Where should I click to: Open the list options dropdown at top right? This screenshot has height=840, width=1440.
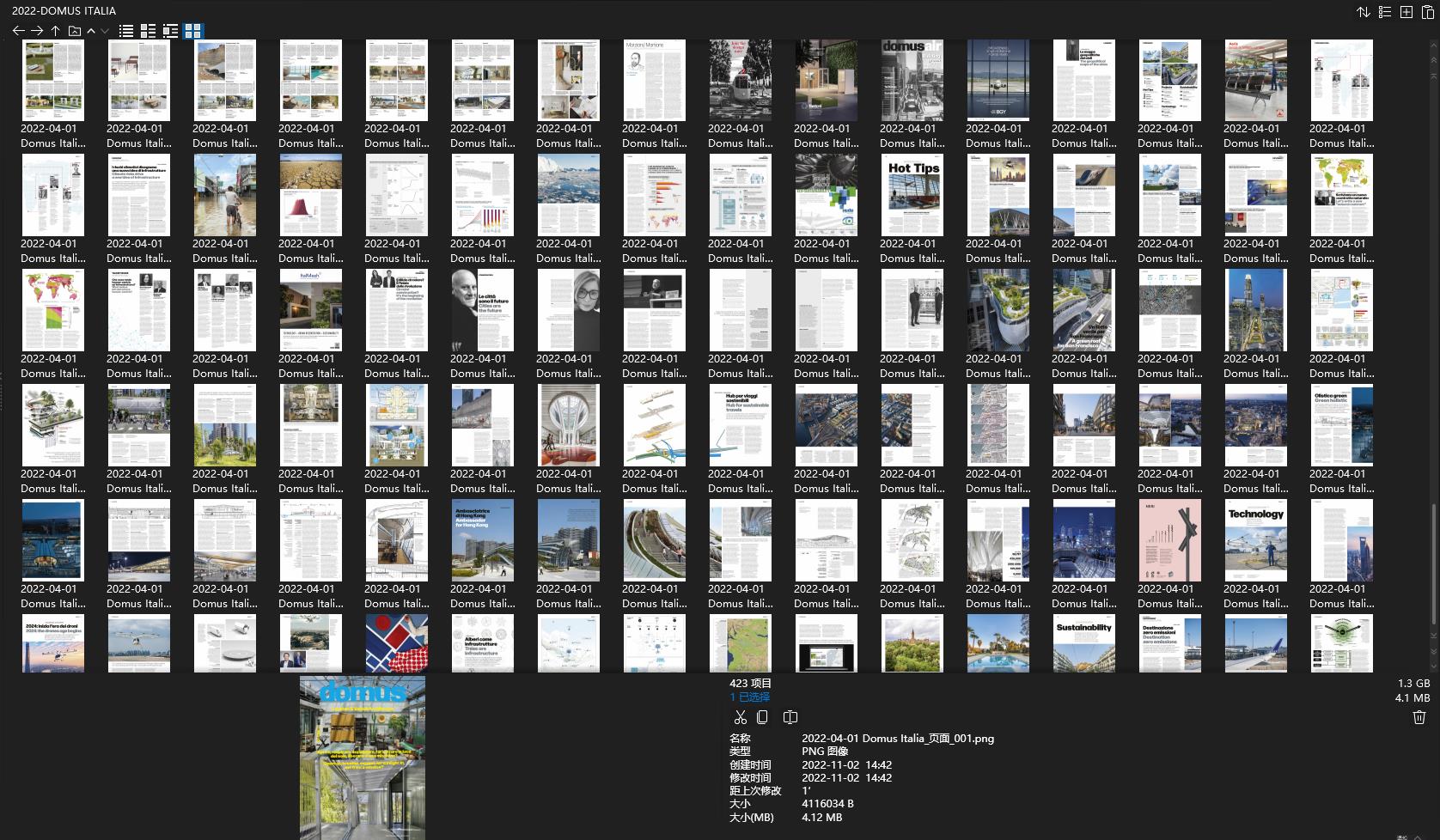tap(1385, 11)
